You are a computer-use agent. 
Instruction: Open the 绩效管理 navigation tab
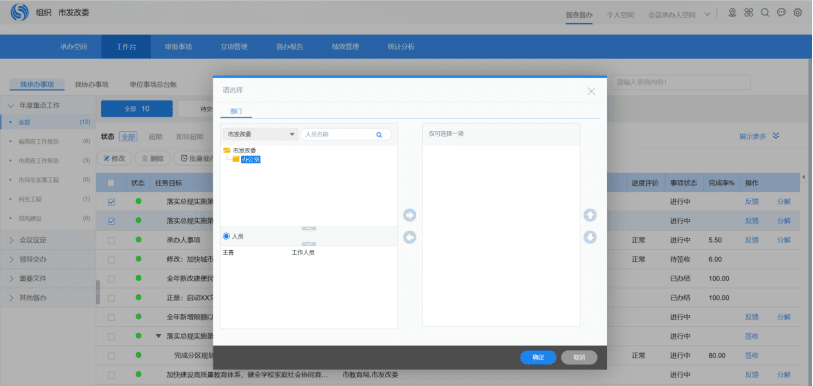tap(345, 47)
